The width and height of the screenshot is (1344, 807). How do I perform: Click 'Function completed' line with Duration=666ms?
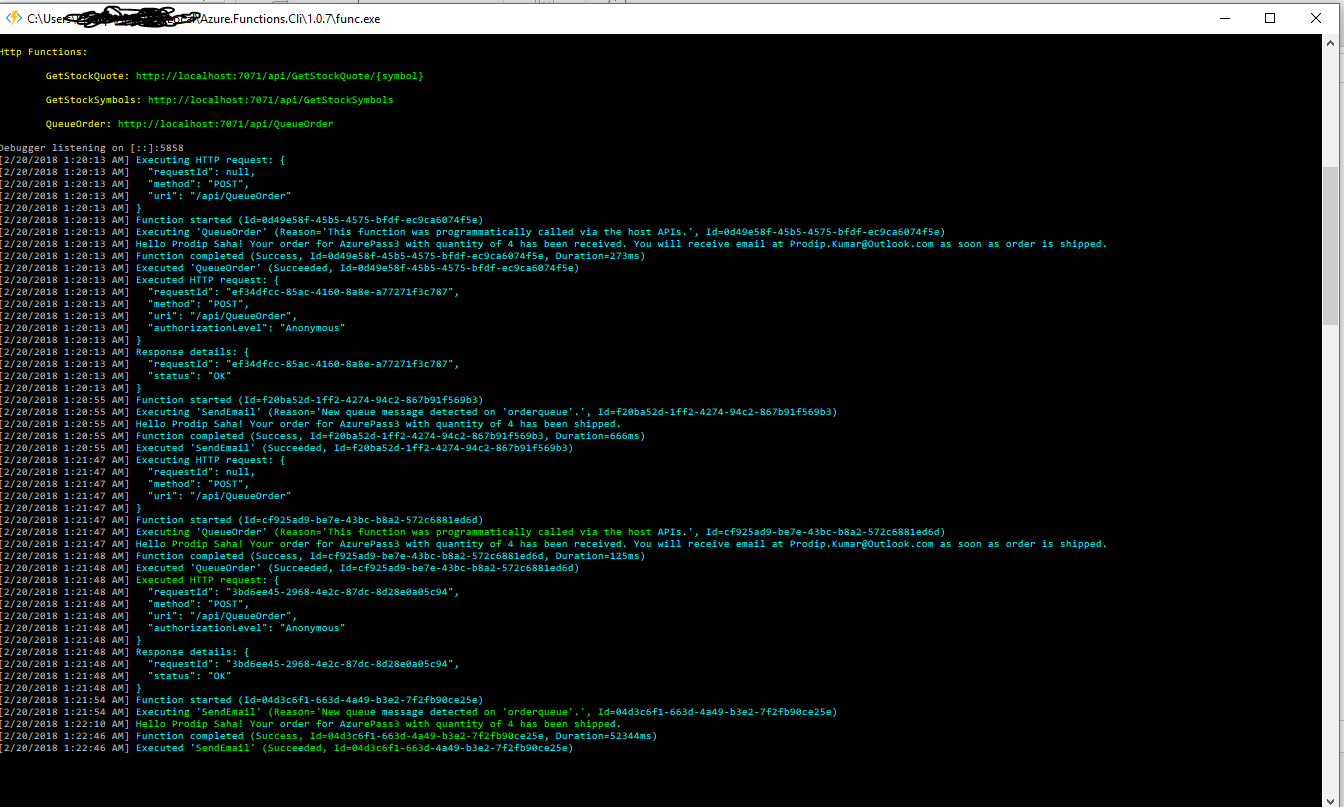(x=323, y=436)
